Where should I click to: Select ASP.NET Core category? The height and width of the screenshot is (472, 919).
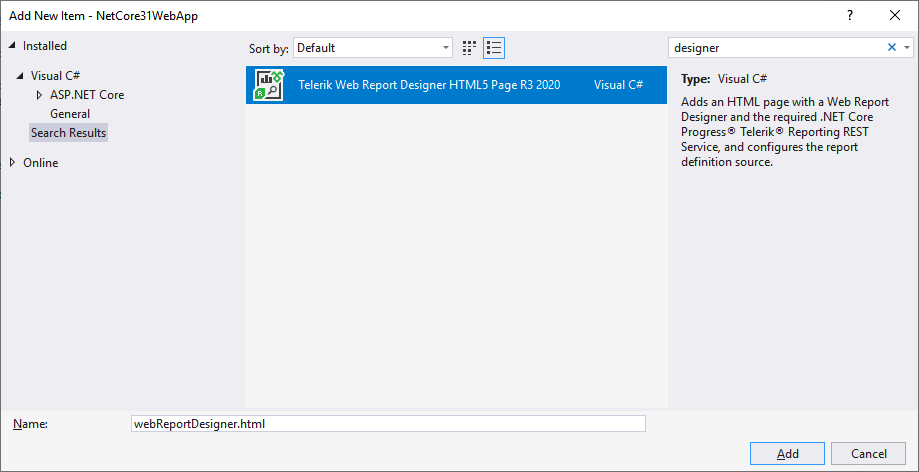point(87,94)
